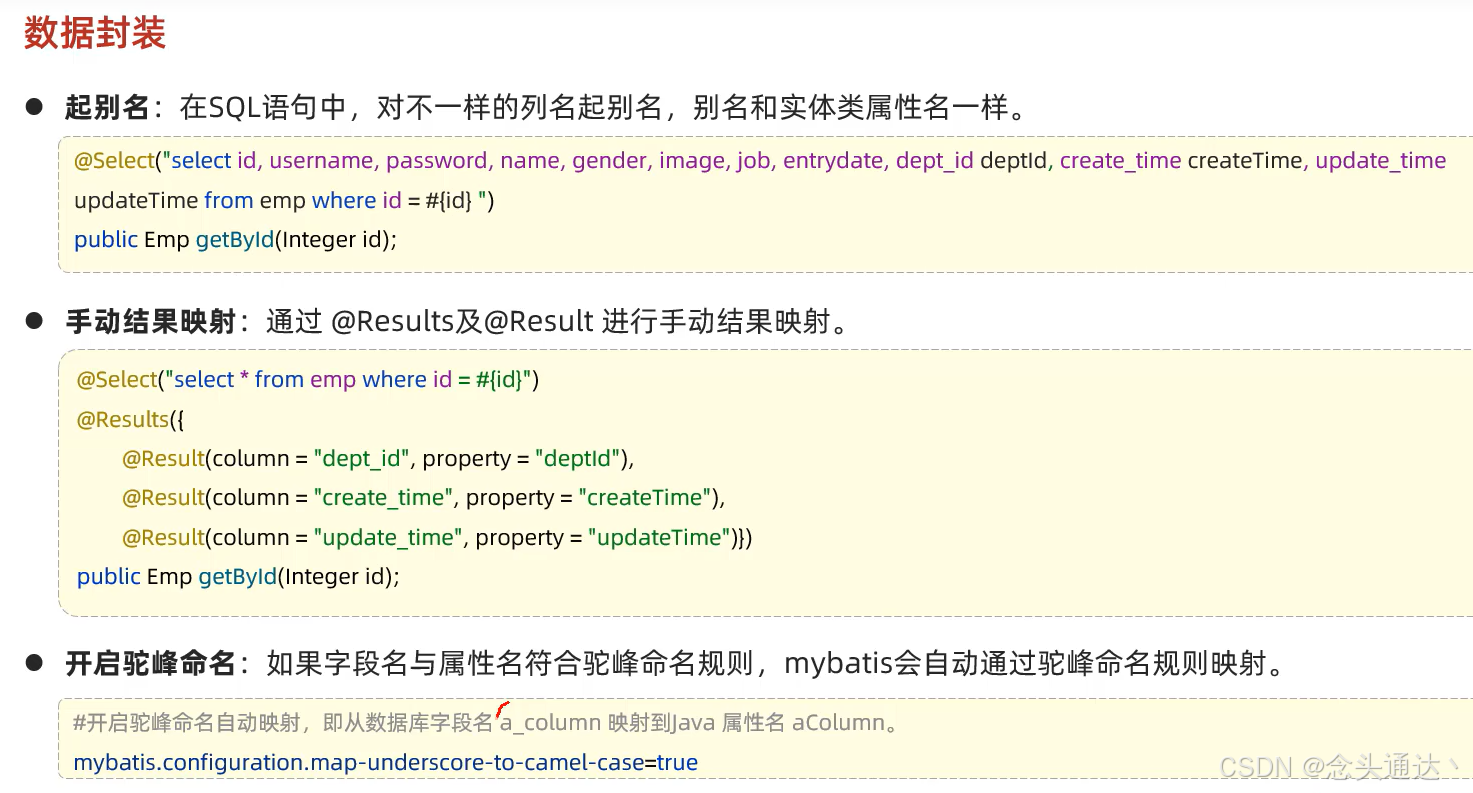Click the getById method name in first snippet
The height and width of the screenshot is (793, 1473).
coord(235,239)
